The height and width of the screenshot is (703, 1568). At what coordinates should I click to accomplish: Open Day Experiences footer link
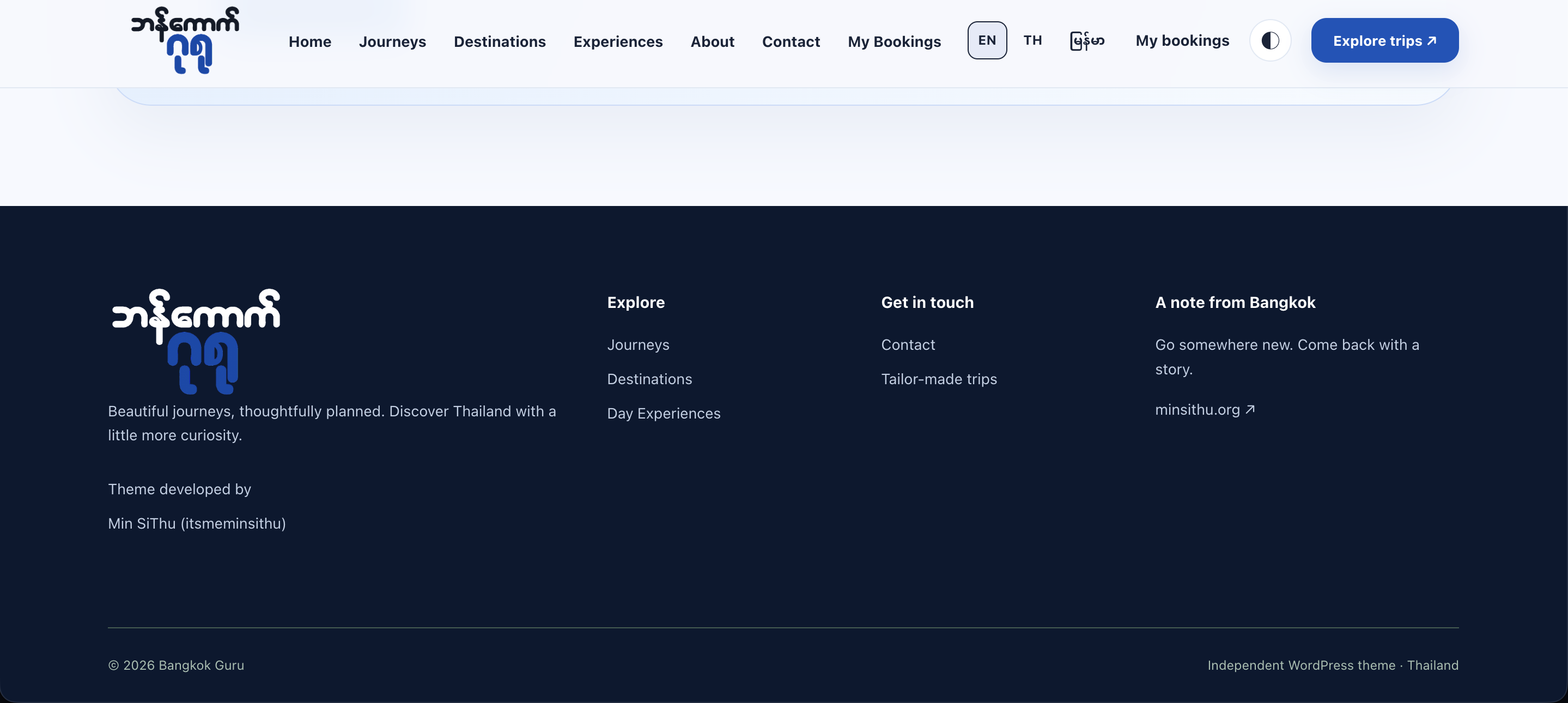664,414
